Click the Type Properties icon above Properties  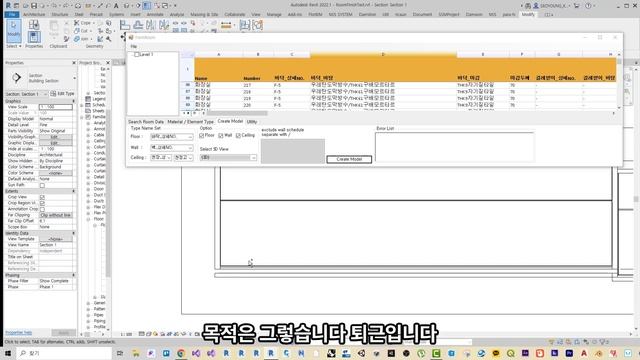pos(34,25)
